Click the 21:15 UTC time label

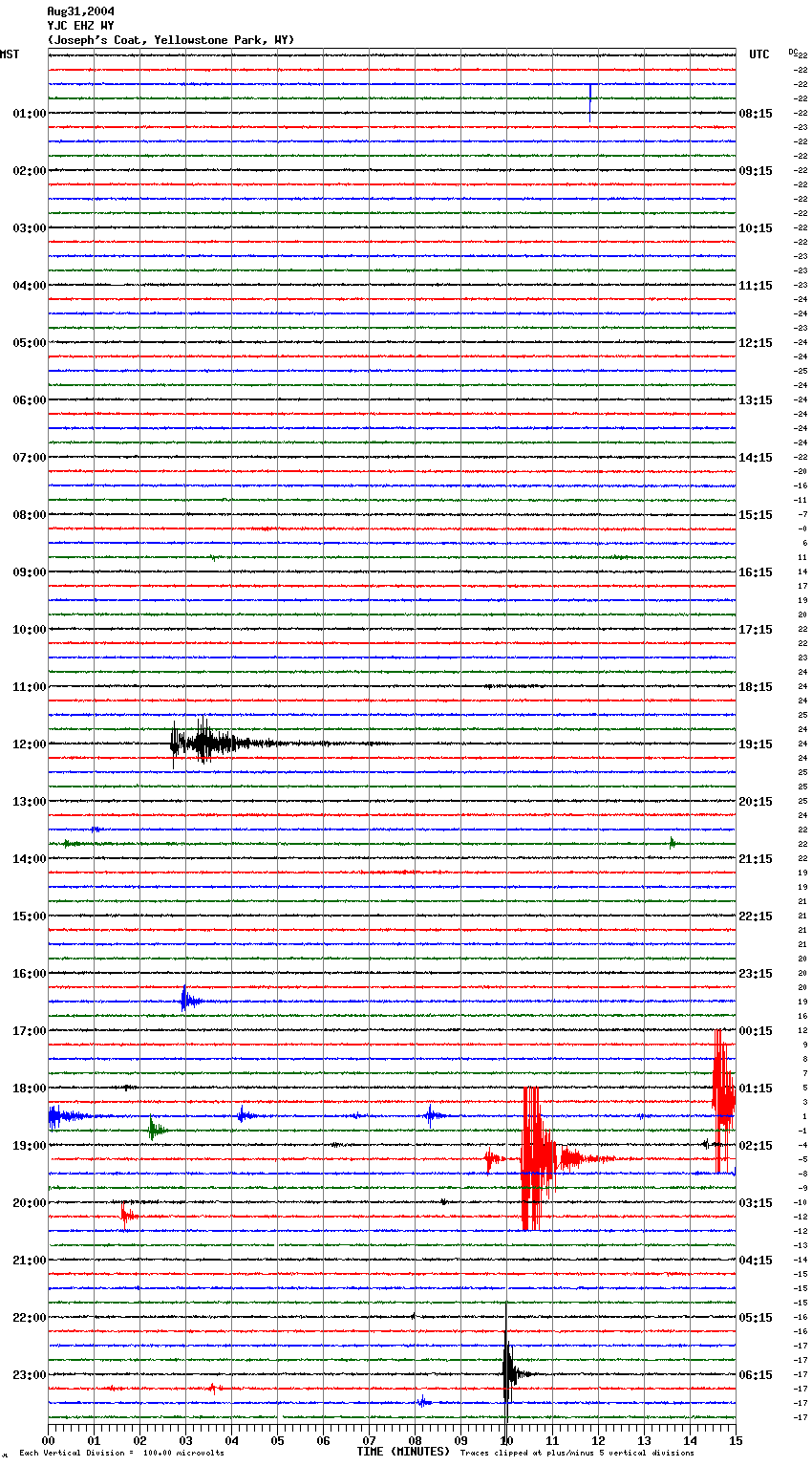(x=756, y=858)
